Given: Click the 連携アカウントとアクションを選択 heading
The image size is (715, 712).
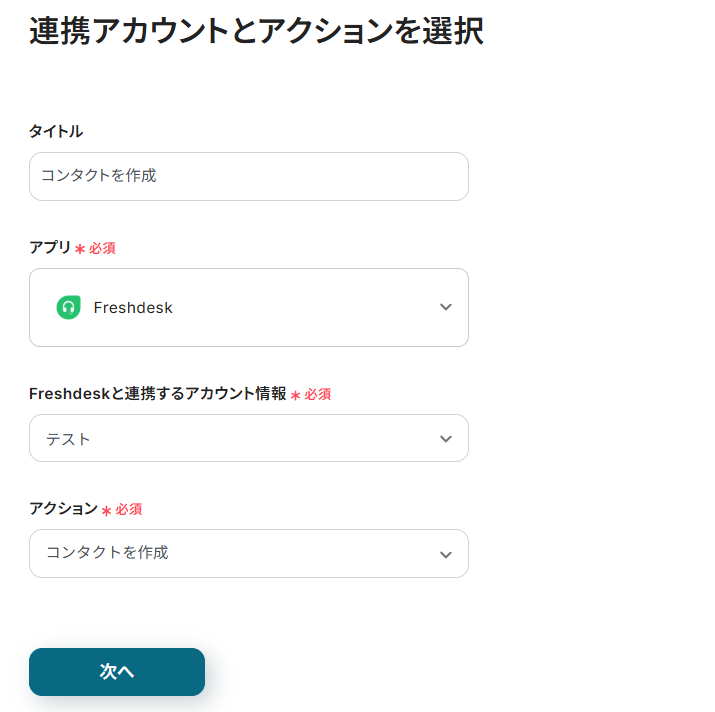Looking at the screenshot, I should (256, 31).
